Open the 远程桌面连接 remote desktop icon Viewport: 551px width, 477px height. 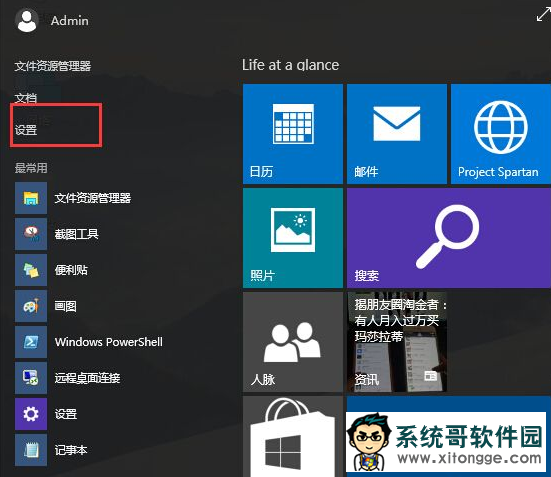click(31, 378)
